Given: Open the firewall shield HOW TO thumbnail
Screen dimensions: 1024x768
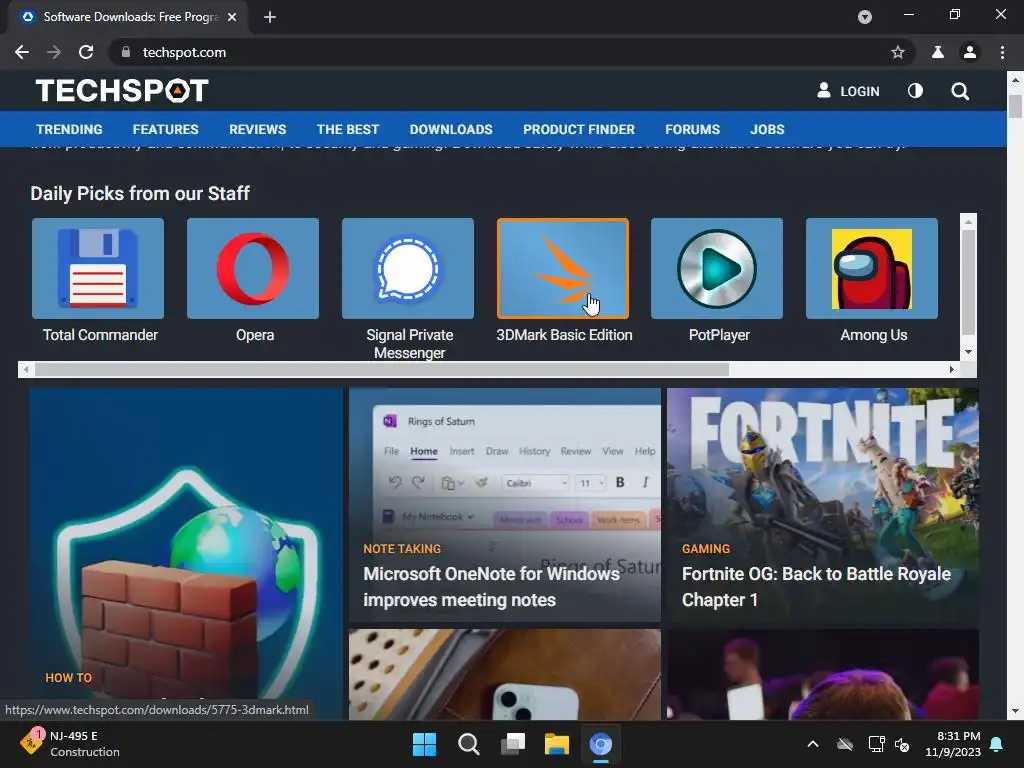Looking at the screenshot, I should pyautogui.click(x=186, y=554).
